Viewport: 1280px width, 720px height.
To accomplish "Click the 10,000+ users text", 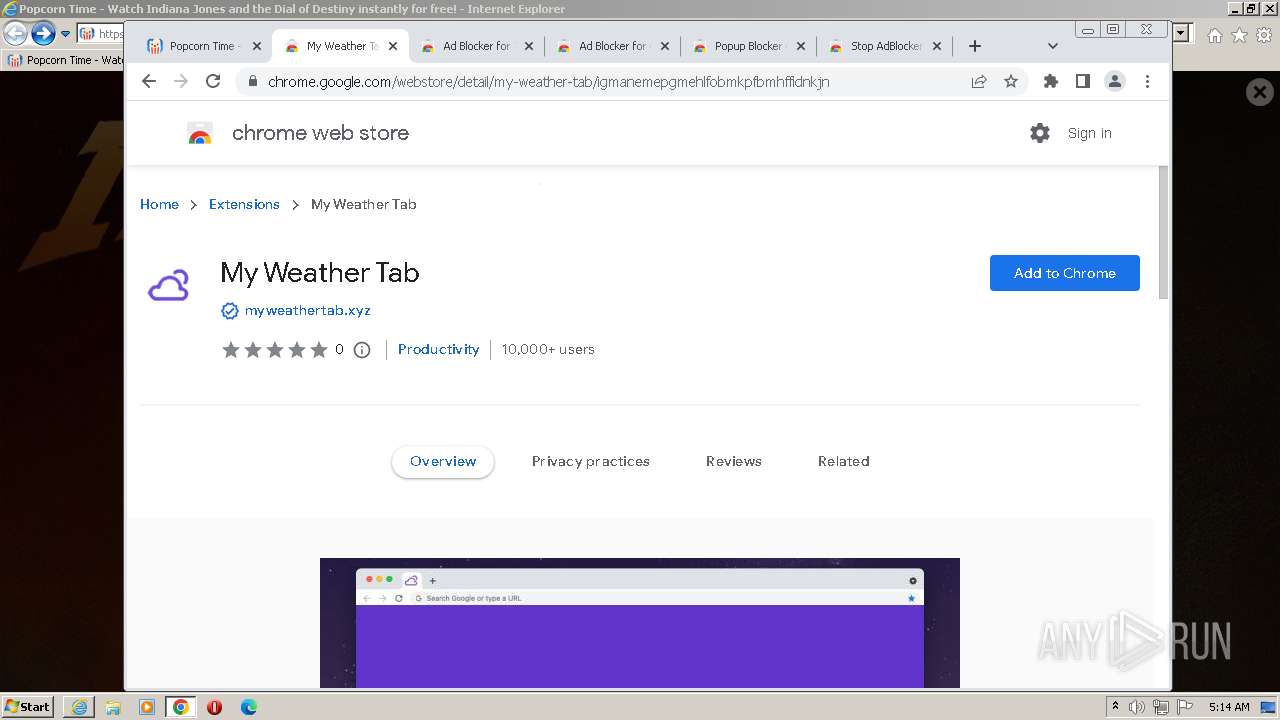I will tap(548, 349).
